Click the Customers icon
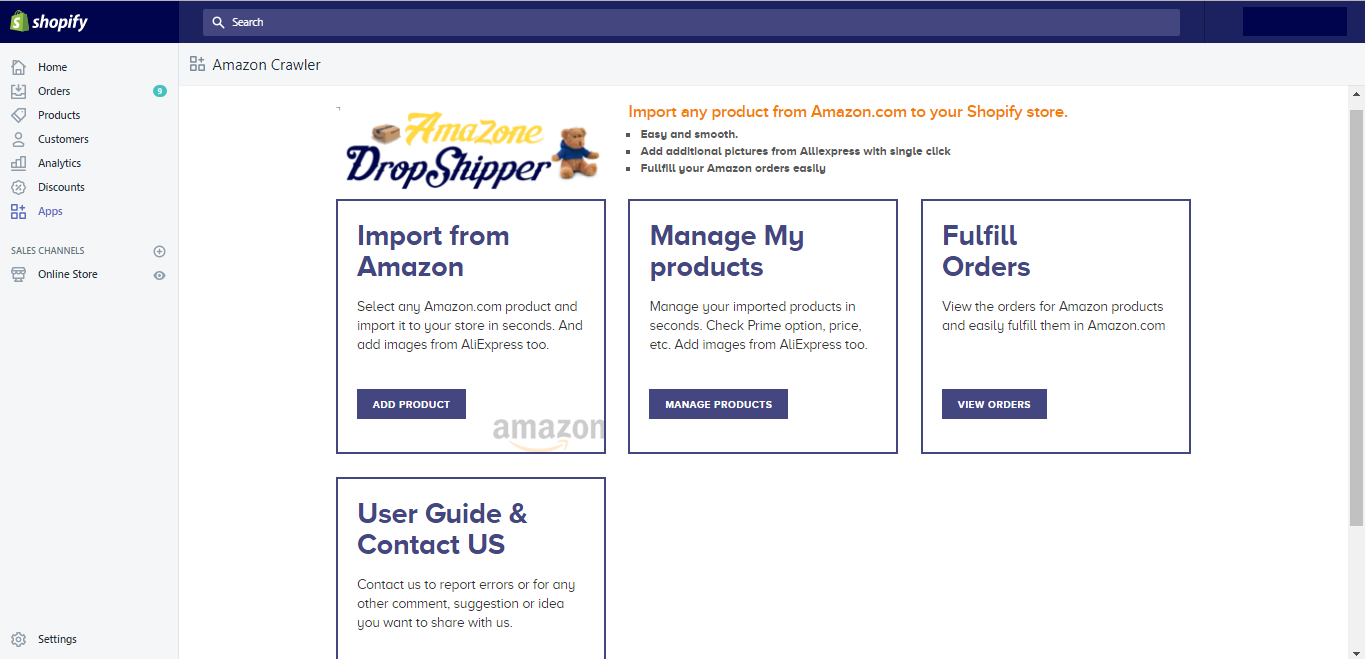Screen dimensions: 1365x659 (x=18, y=138)
